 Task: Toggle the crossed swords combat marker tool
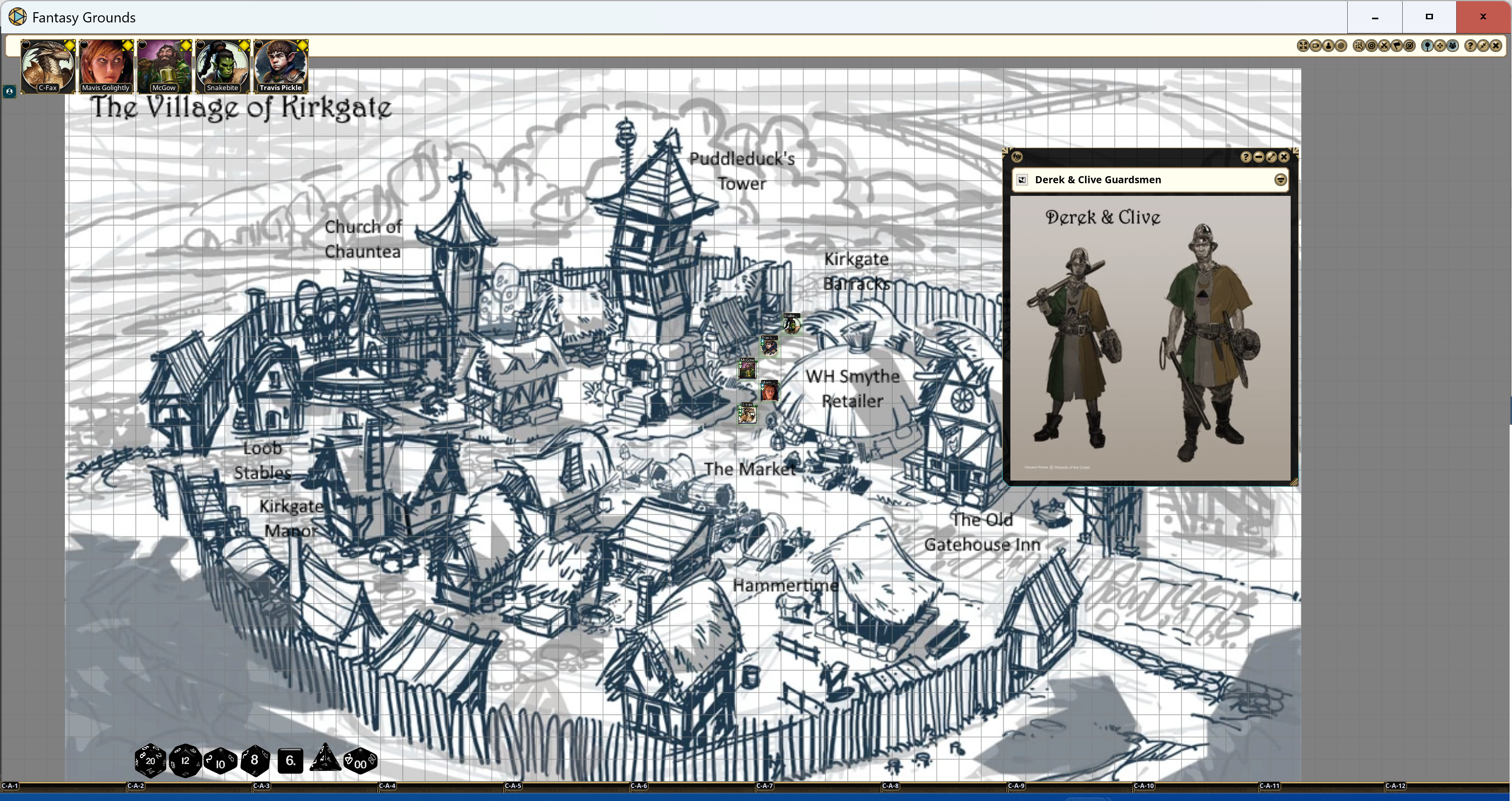[1384, 46]
